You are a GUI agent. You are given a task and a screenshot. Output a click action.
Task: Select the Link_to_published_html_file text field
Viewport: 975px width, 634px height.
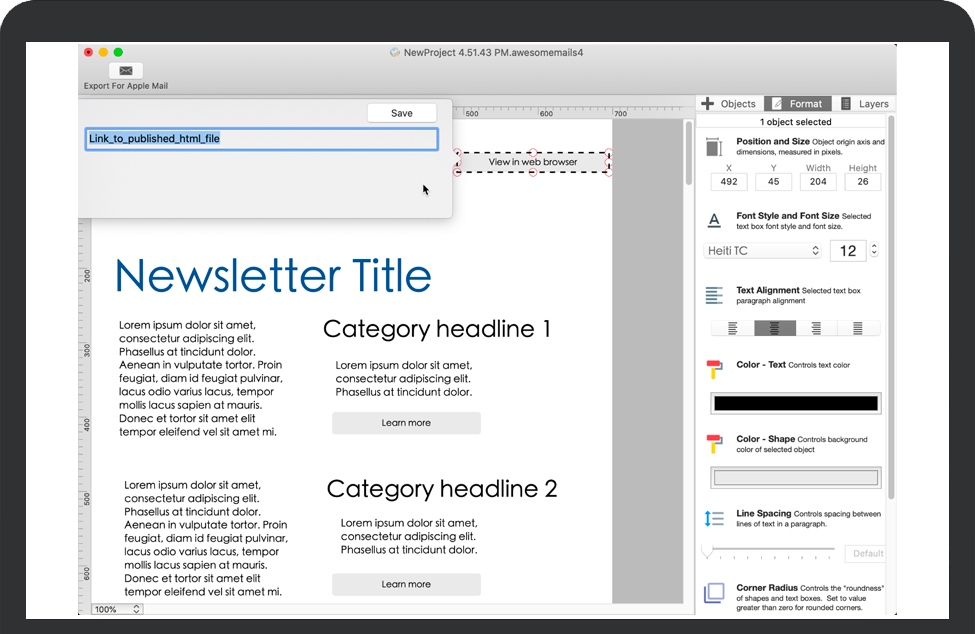point(261,139)
